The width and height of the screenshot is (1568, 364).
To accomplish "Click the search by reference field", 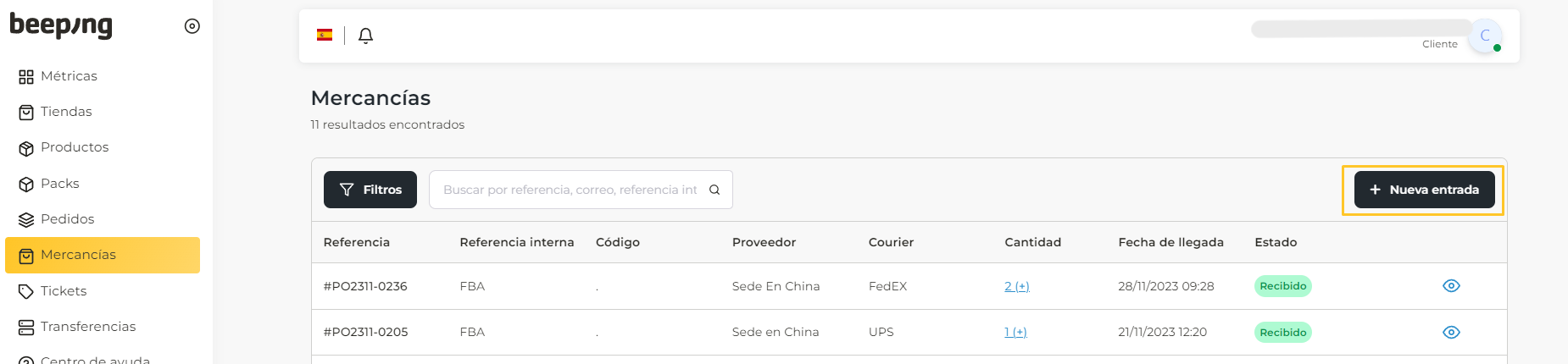I will tap(570, 190).
